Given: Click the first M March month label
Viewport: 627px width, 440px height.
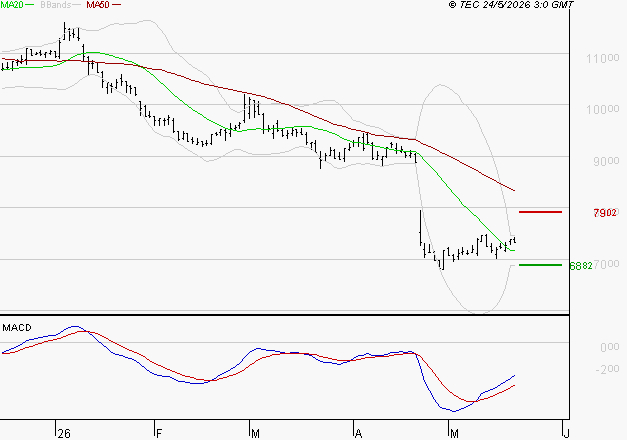Looking at the screenshot, I should (255, 433).
